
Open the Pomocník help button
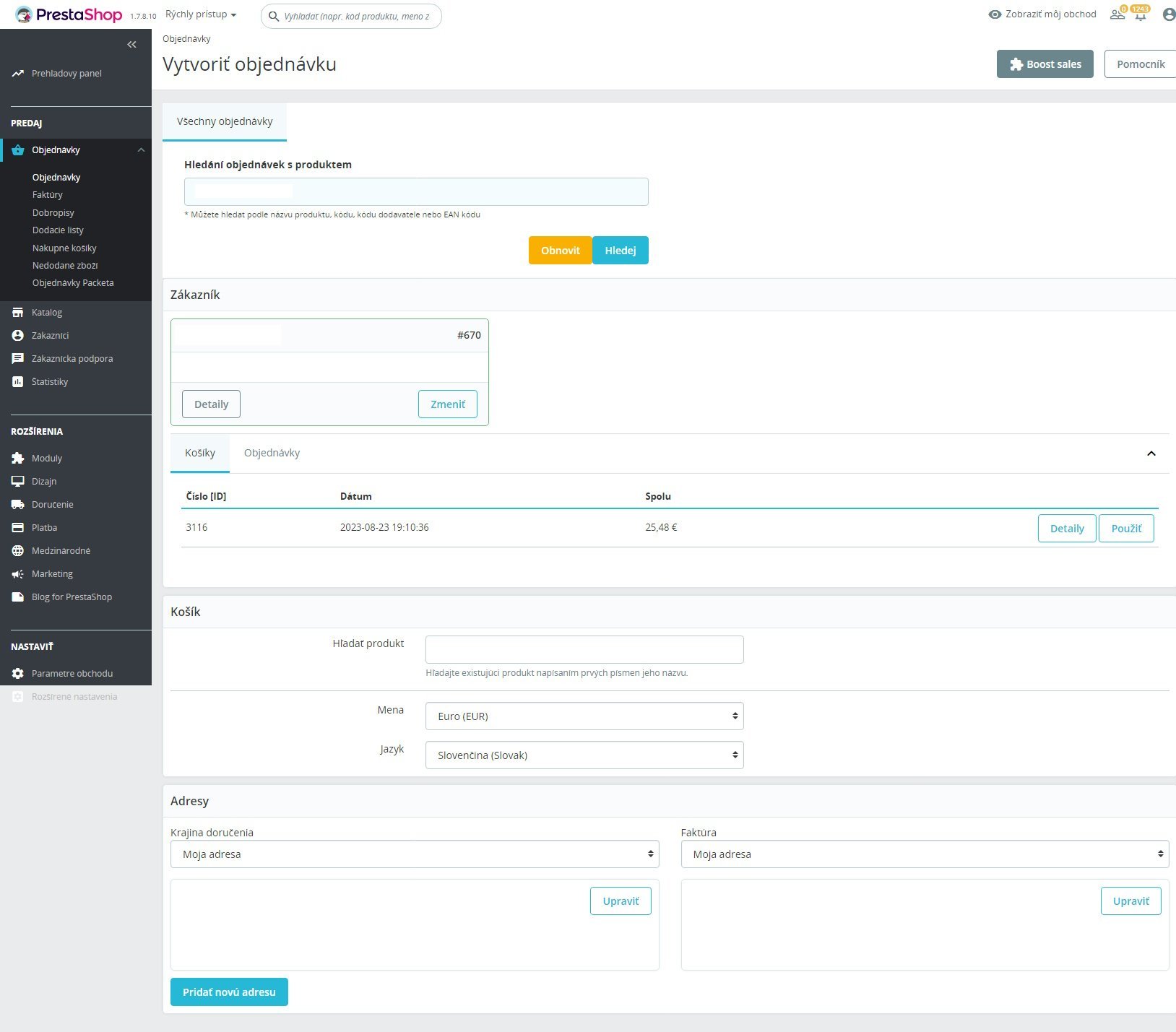tap(1141, 64)
